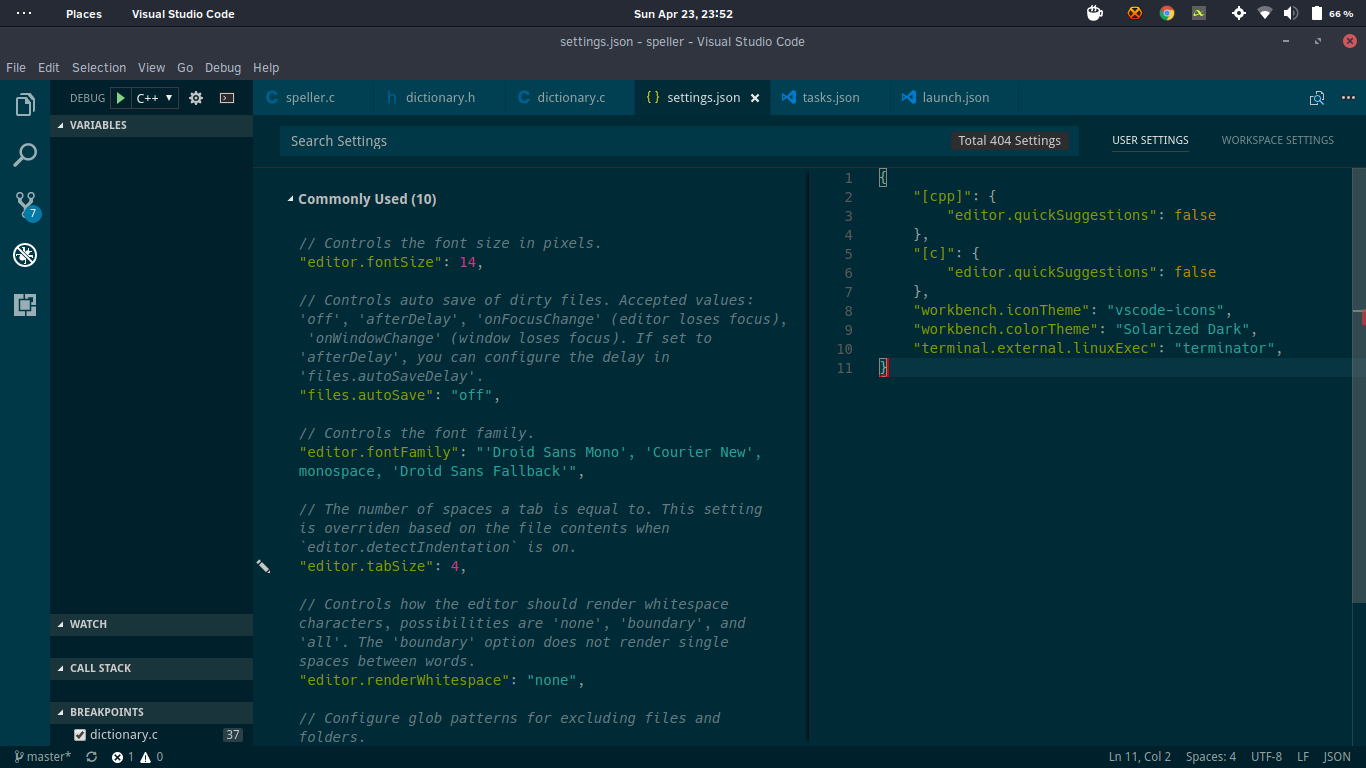Open the Help menu
Screen dimensions: 1366x768
pyautogui.click(x=266, y=68)
